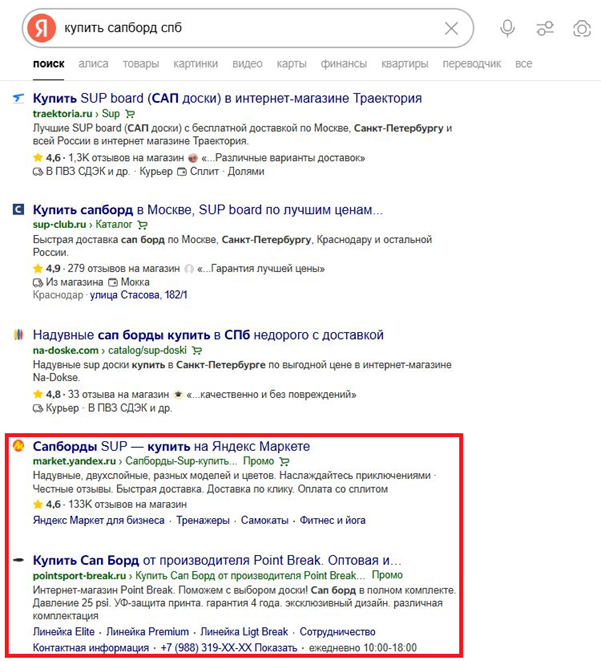The image size is (601, 661).
Task: Open the 'Sup' breadcrumb for traektoria.ru
Action: [110, 113]
